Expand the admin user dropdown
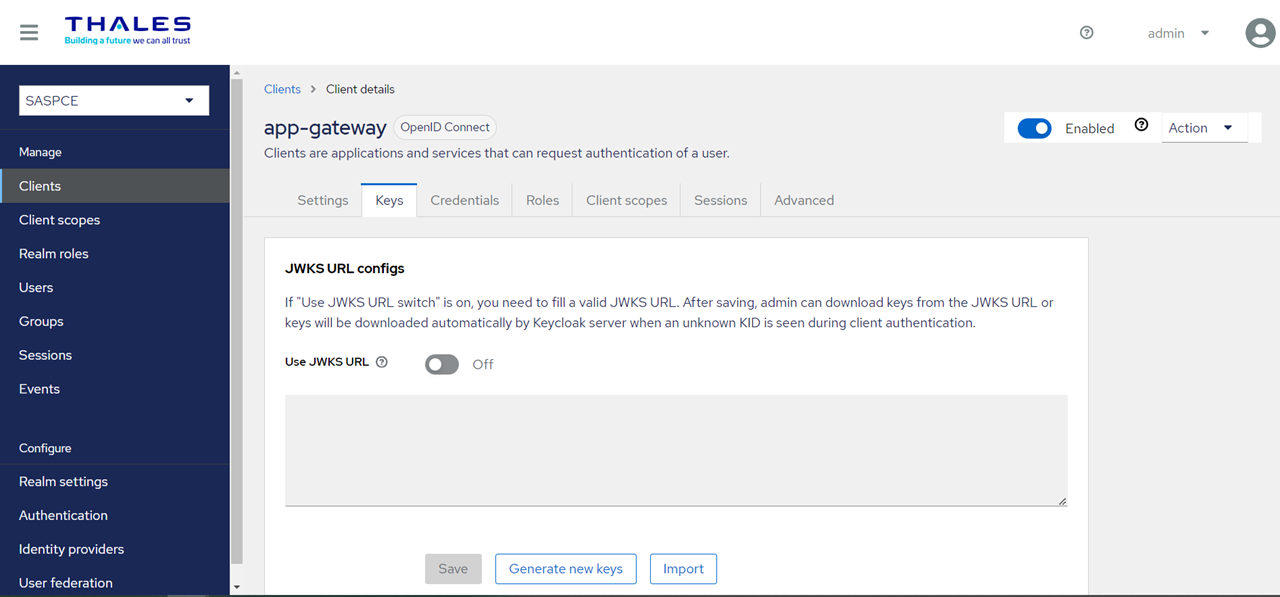 pos(1178,33)
